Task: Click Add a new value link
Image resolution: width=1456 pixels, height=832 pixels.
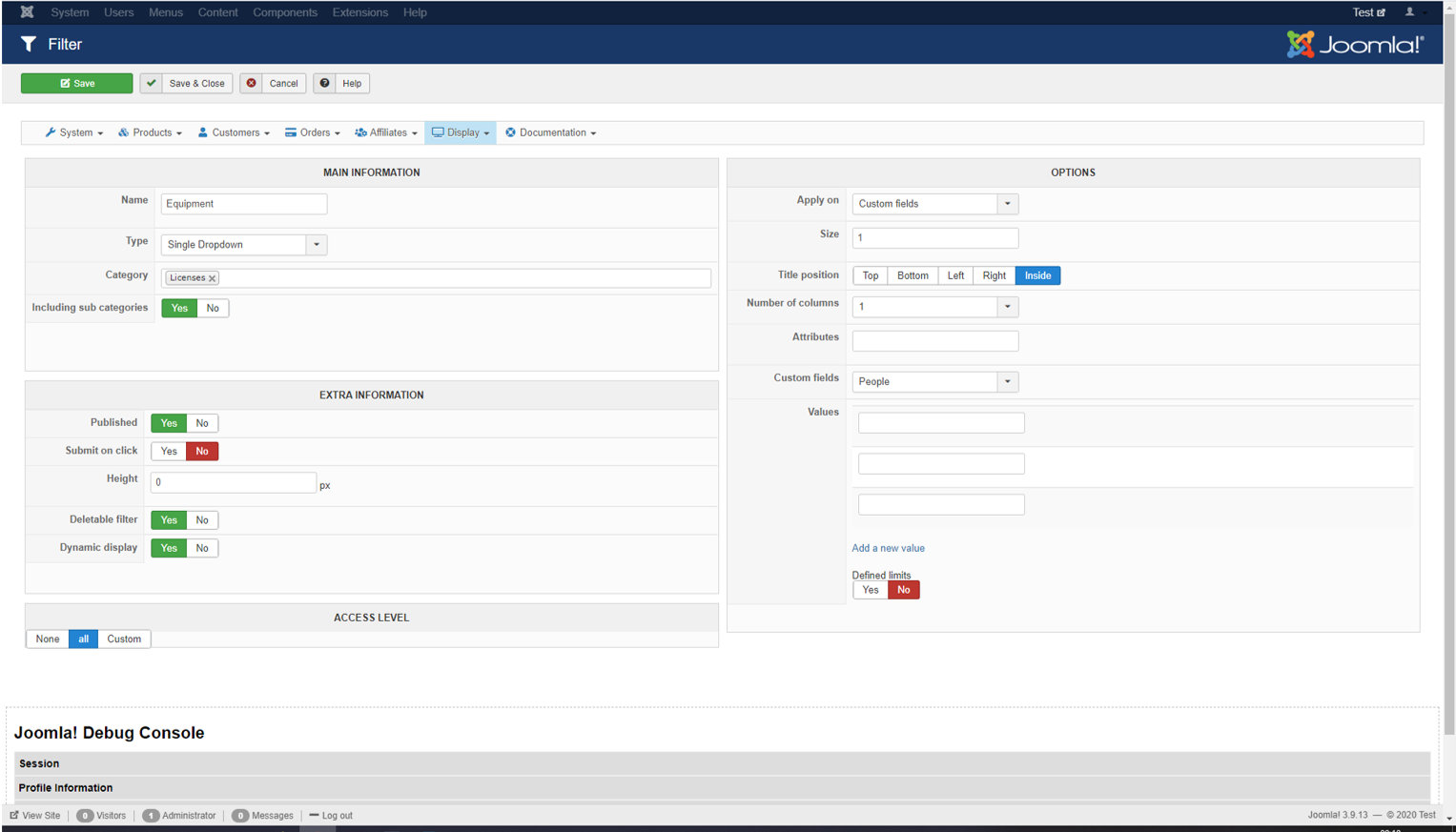Action: (888, 548)
